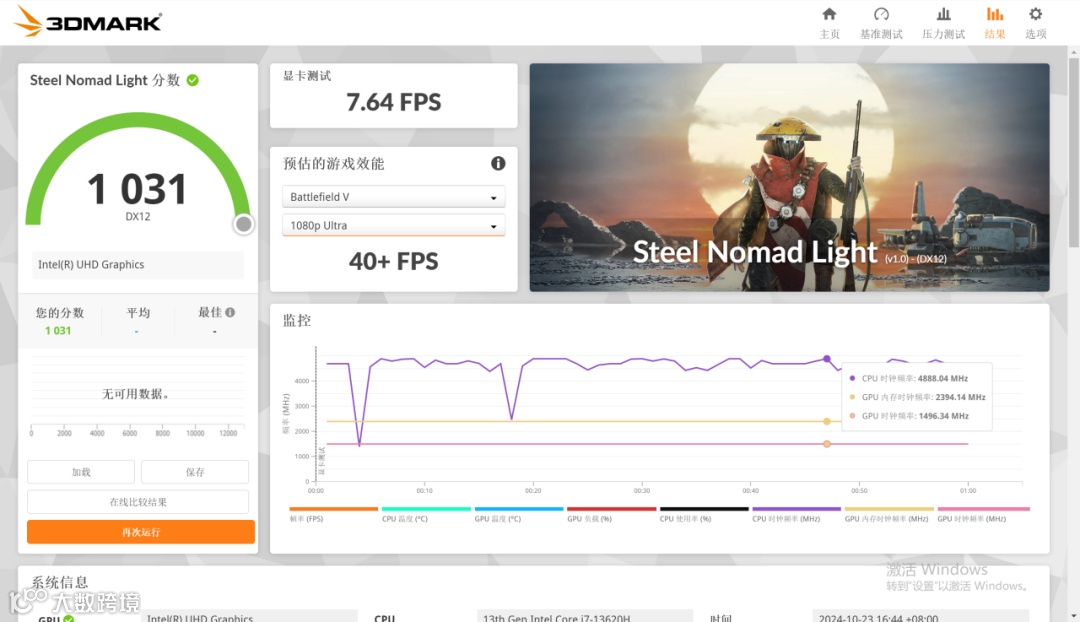
Task: Click the gray knob at the score gauge end
Action: click(x=243, y=225)
